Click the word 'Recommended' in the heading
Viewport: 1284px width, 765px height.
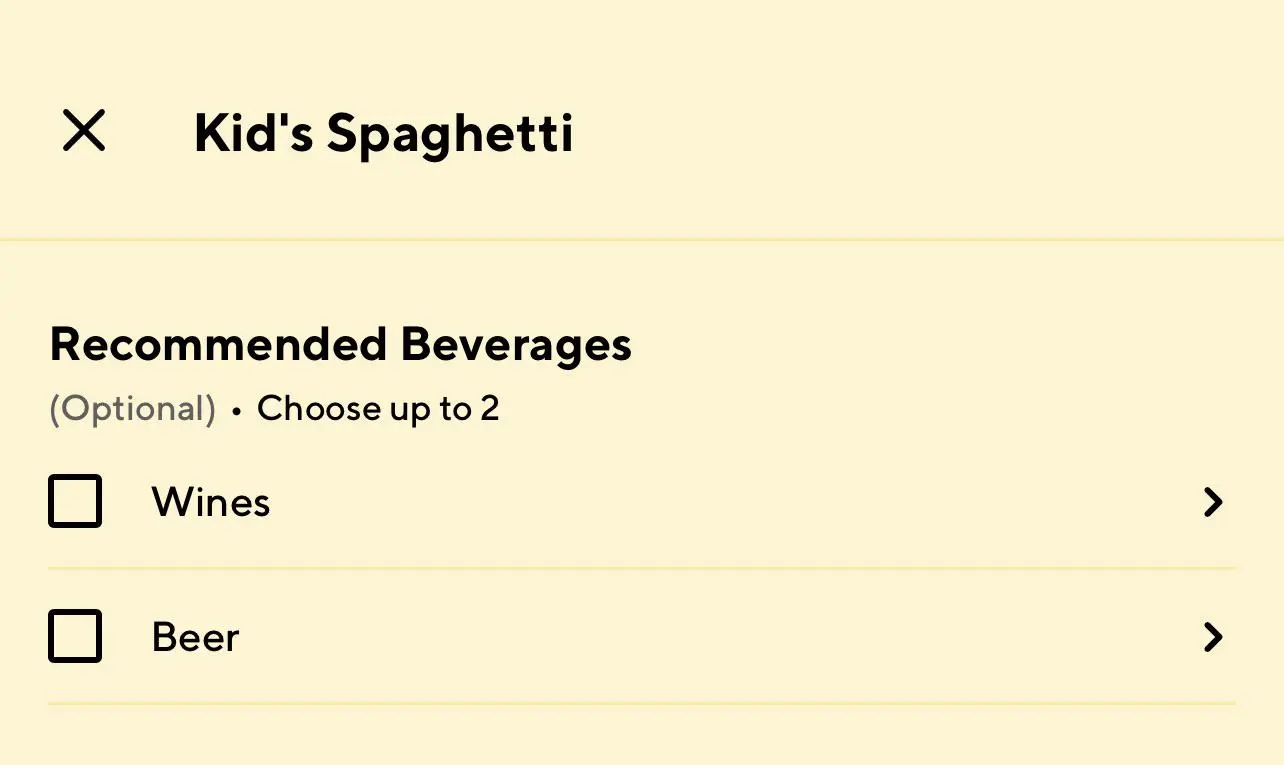pyautogui.click(x=218, y=345)
